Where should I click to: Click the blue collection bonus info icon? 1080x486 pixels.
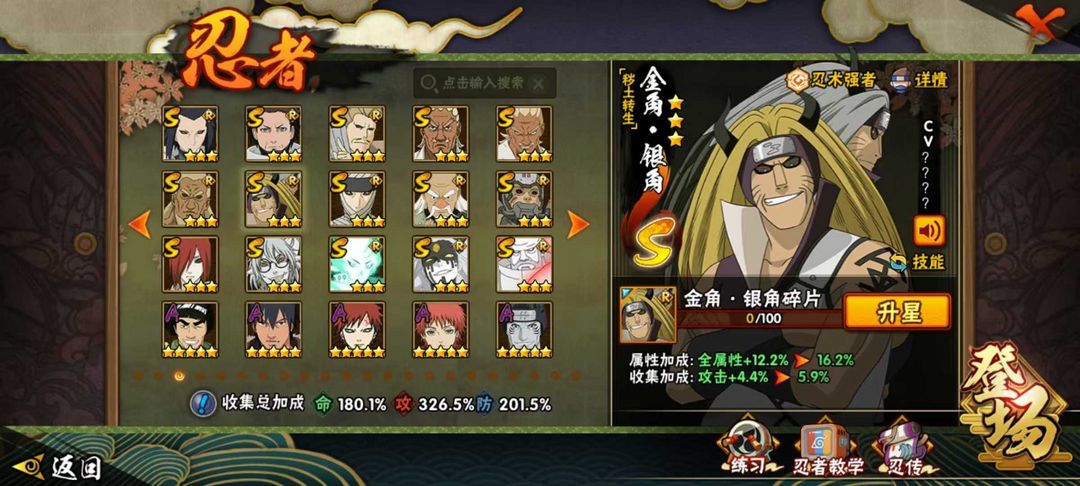[x=202, y=403]
